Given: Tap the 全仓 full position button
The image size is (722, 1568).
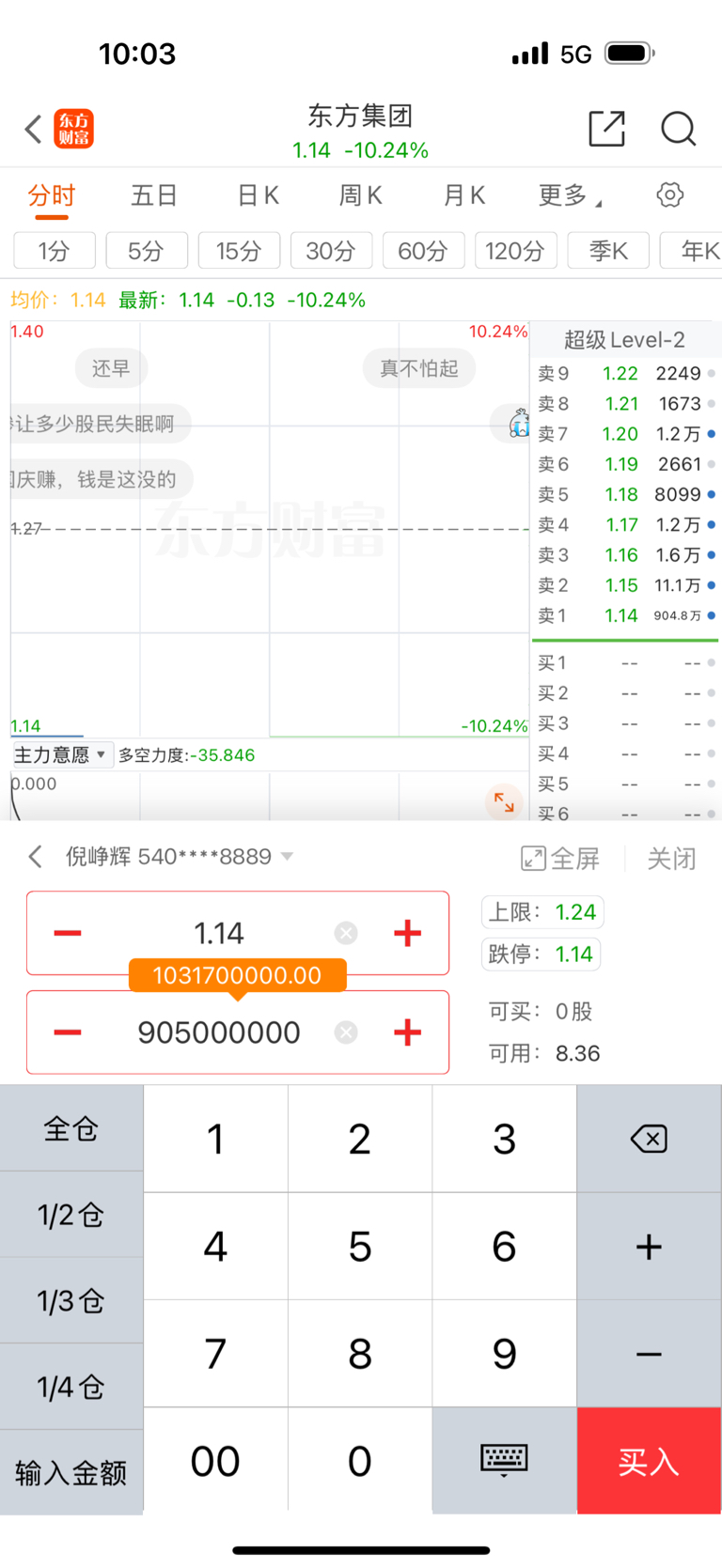Looking at the screenshot, I should click(71, 1128).
